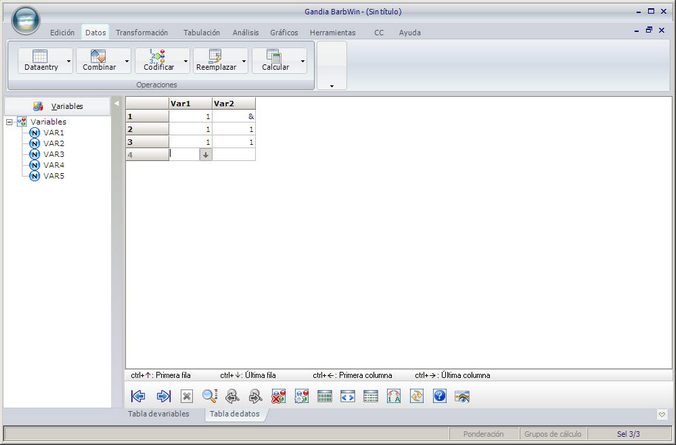Click the green data grid icon
The image size is (676, 445).
[325, 396]
